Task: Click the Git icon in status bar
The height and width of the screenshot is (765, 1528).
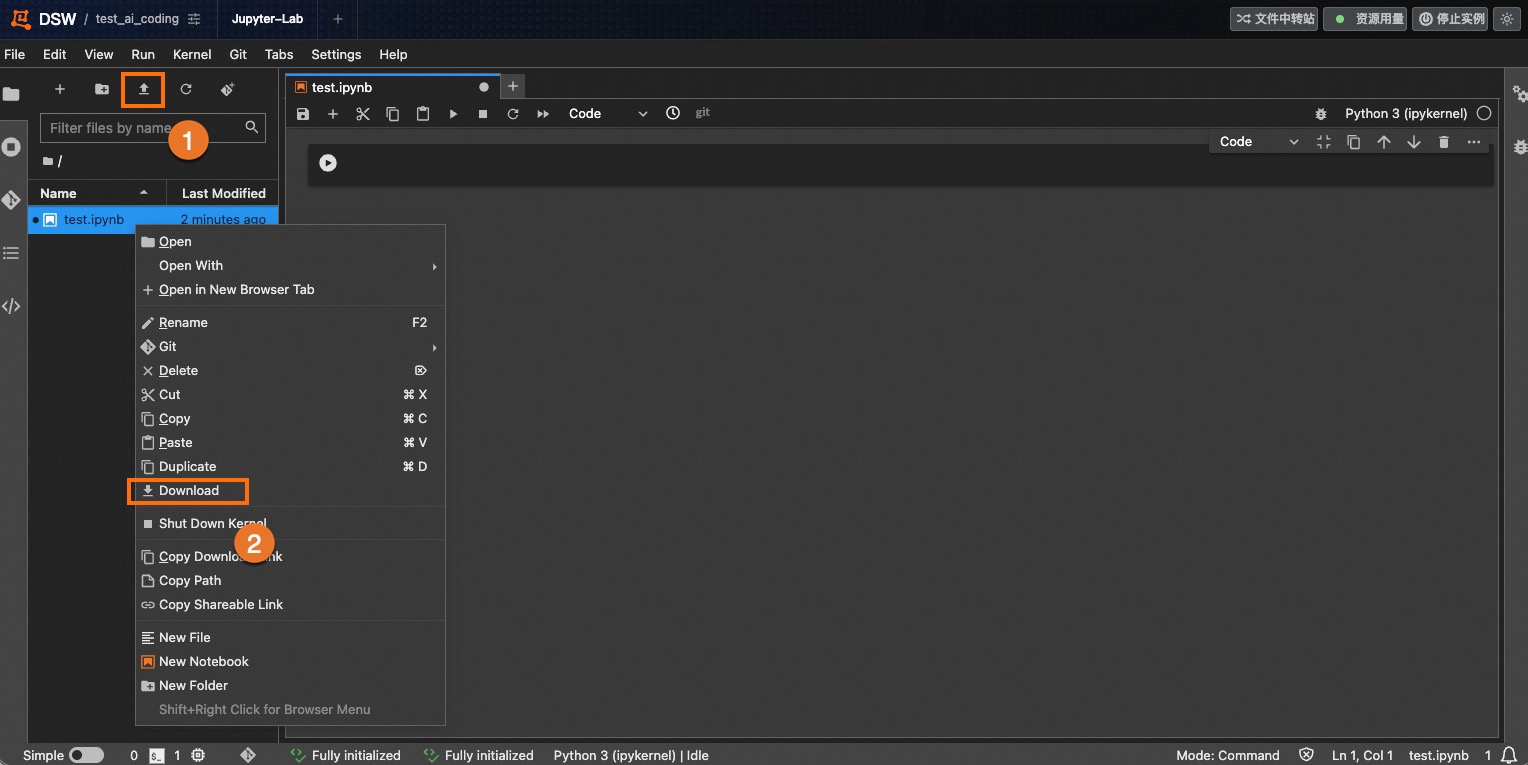Action: [x=248, y=755]
